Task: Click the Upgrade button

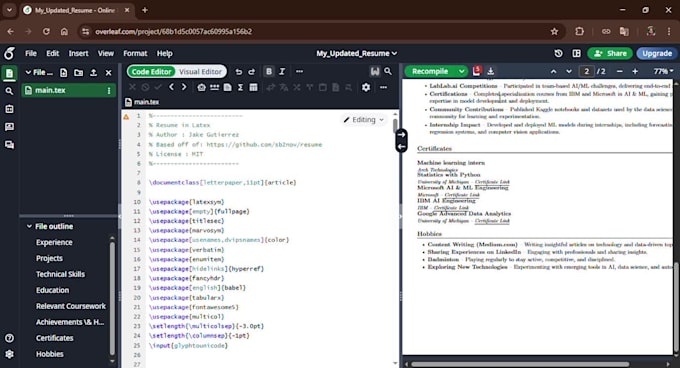Action: pyautogui.click(x=657, y=53)
